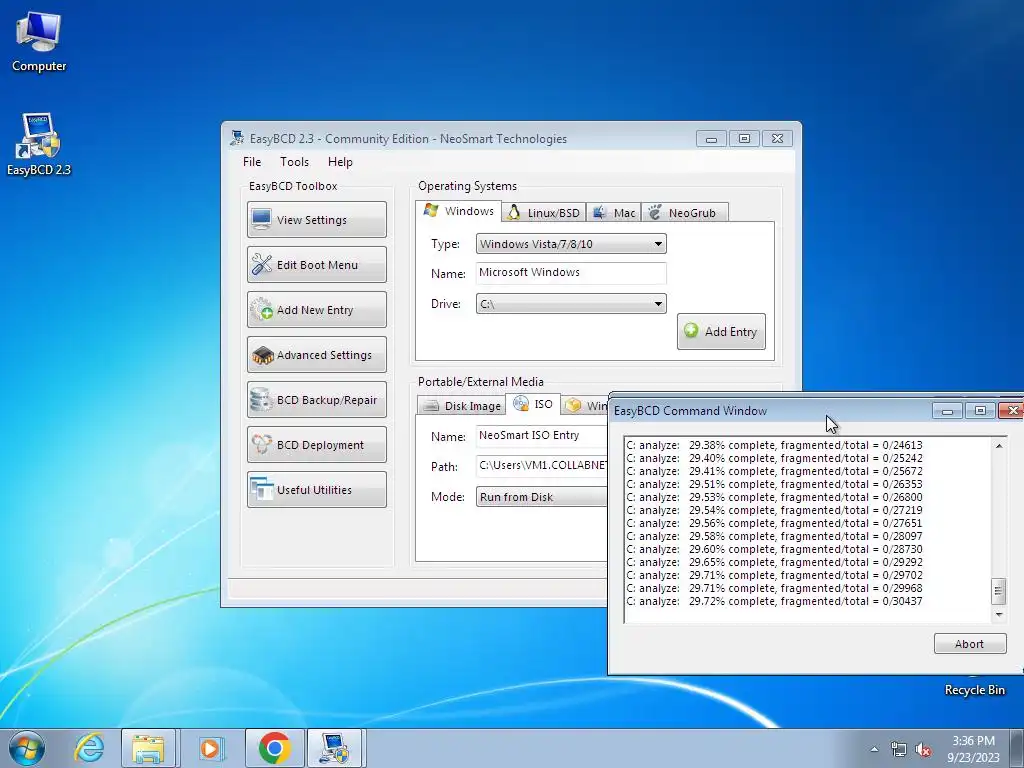This screenshot has height=768, width=1024.
Task: Expand the Type dropdown showing Windows Vista/7/8/10
Action: pos(571,244)
